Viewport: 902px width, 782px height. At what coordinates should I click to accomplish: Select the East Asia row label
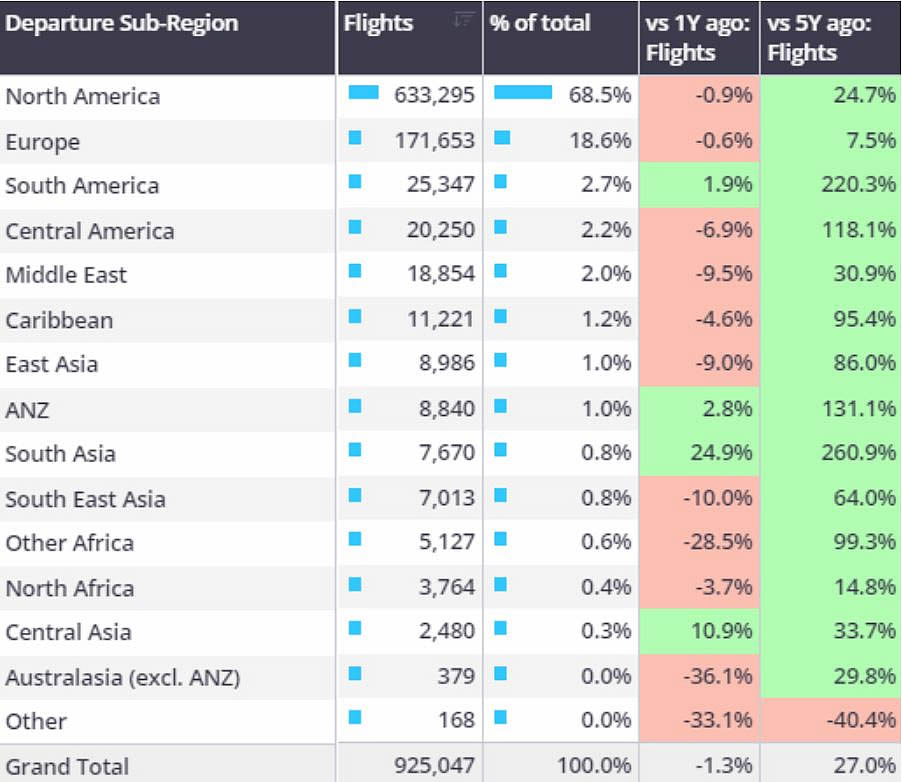pyautogui.click(x=52, y=364)
